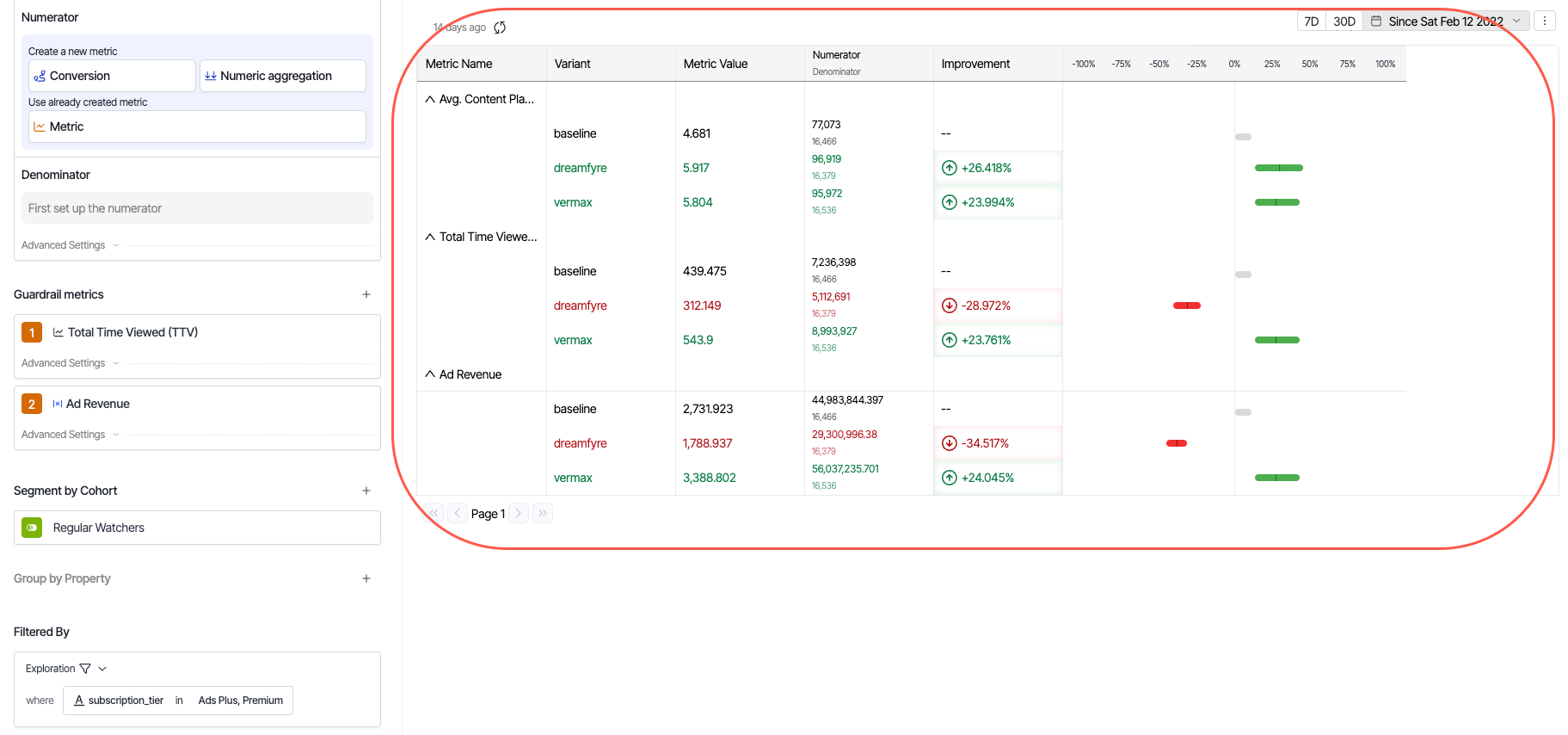Choose Numeric aggregation metric type
Image resolution: width=1568 pixels, height=735 pixels.
(x=282, y=76)
